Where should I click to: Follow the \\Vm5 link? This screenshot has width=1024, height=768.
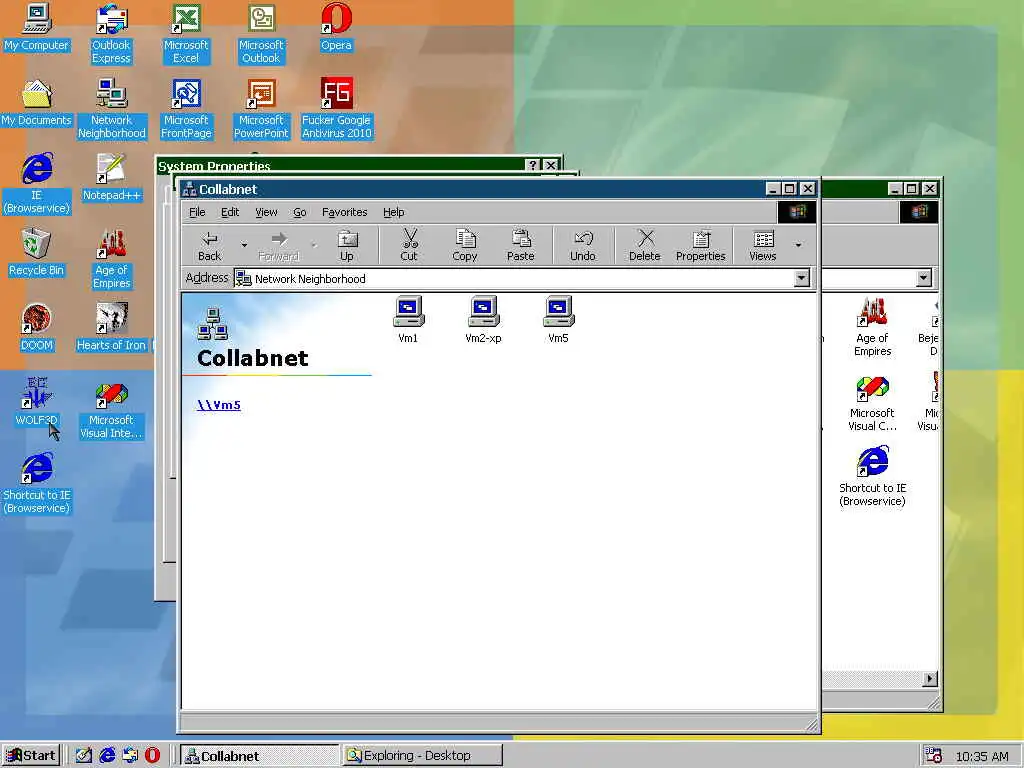click(219, 405)
